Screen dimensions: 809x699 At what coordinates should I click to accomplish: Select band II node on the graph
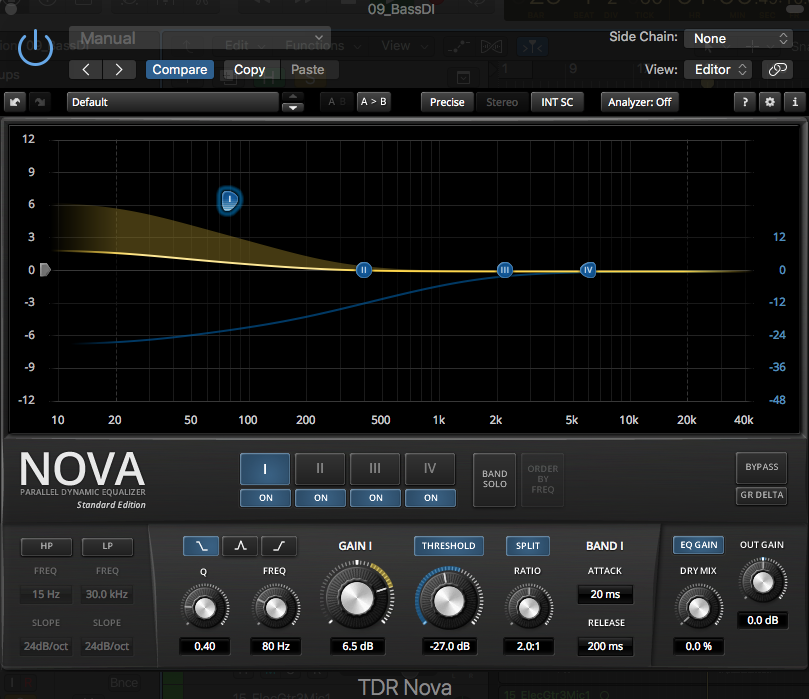click(x=364, y=270)
